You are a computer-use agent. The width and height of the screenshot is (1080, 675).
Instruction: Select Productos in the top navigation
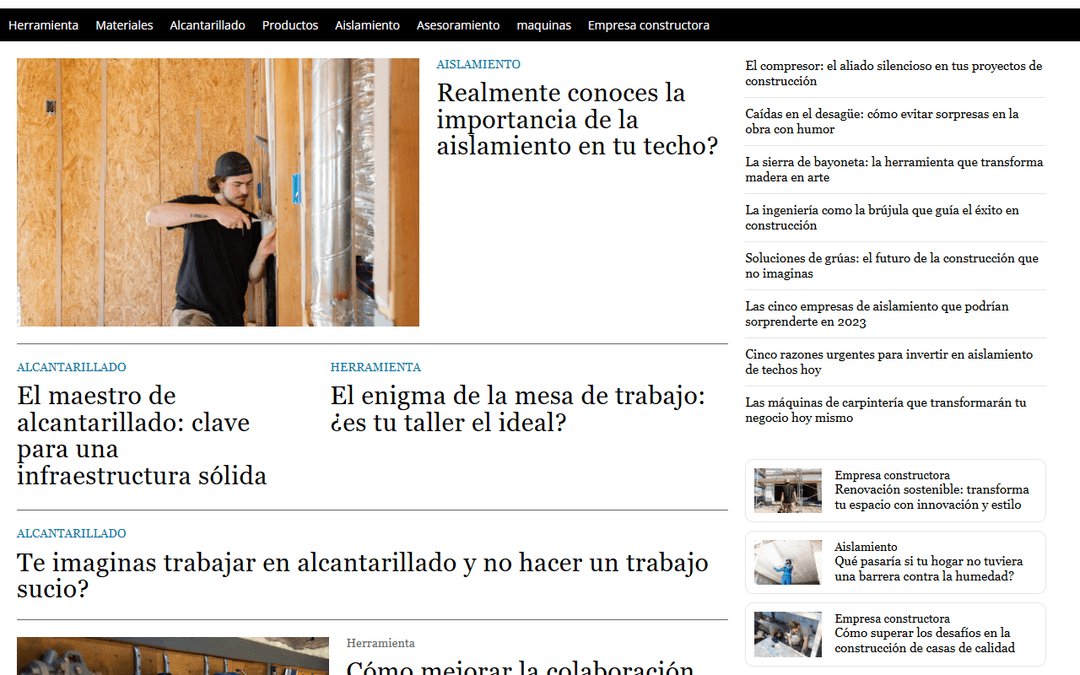click(x=290, y=25)
